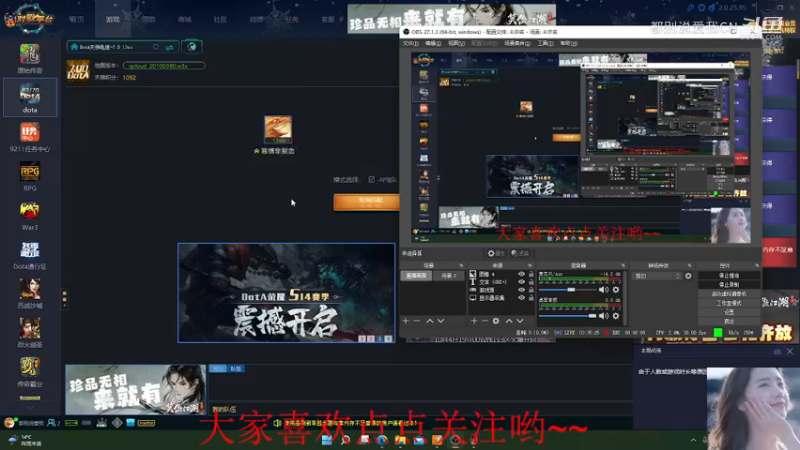Click the user avatar in bottom bar
800x450 pixels.
[9, 422]
